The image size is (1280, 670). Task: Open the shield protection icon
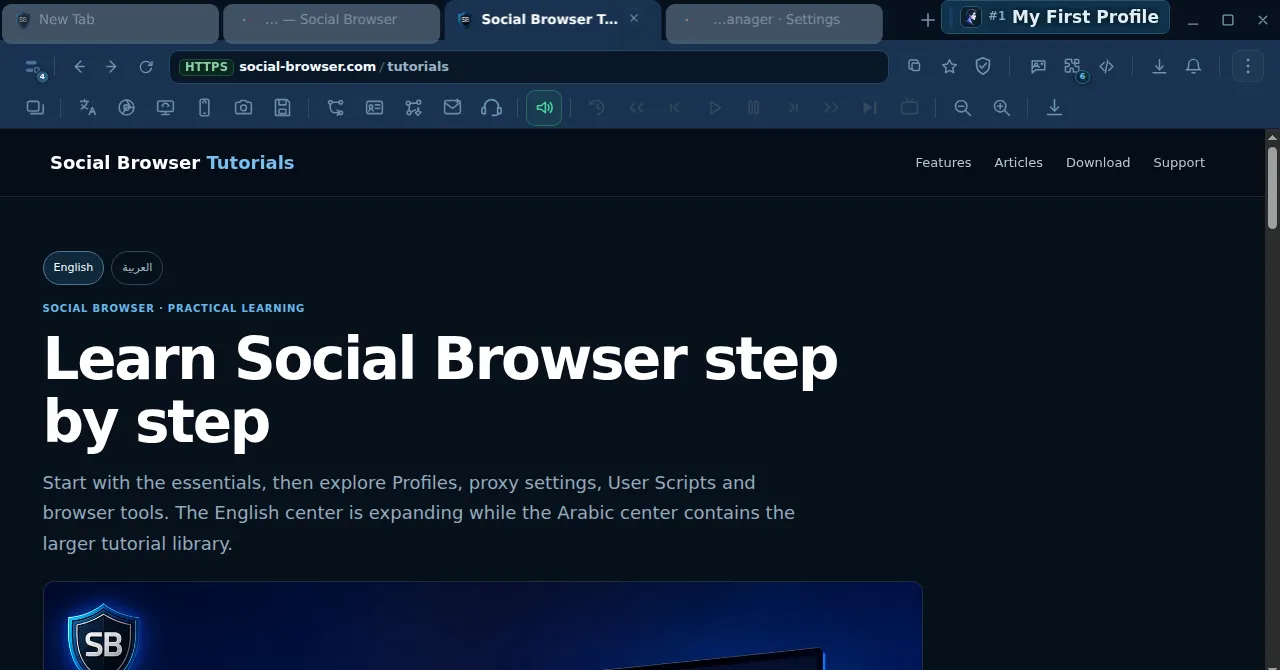point(983,66)
